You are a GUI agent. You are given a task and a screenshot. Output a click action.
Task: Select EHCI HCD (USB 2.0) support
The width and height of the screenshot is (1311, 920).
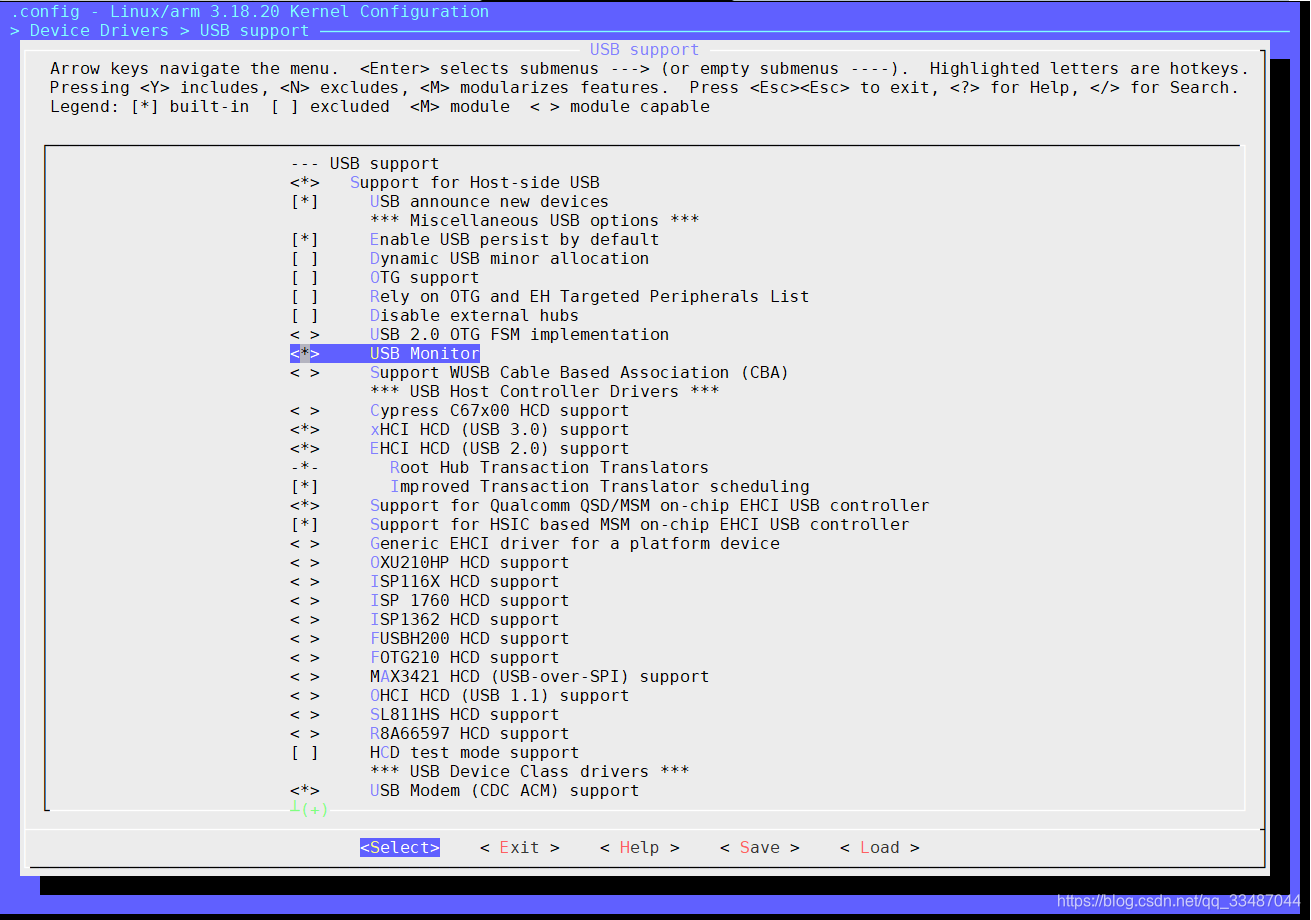point(499,449)
